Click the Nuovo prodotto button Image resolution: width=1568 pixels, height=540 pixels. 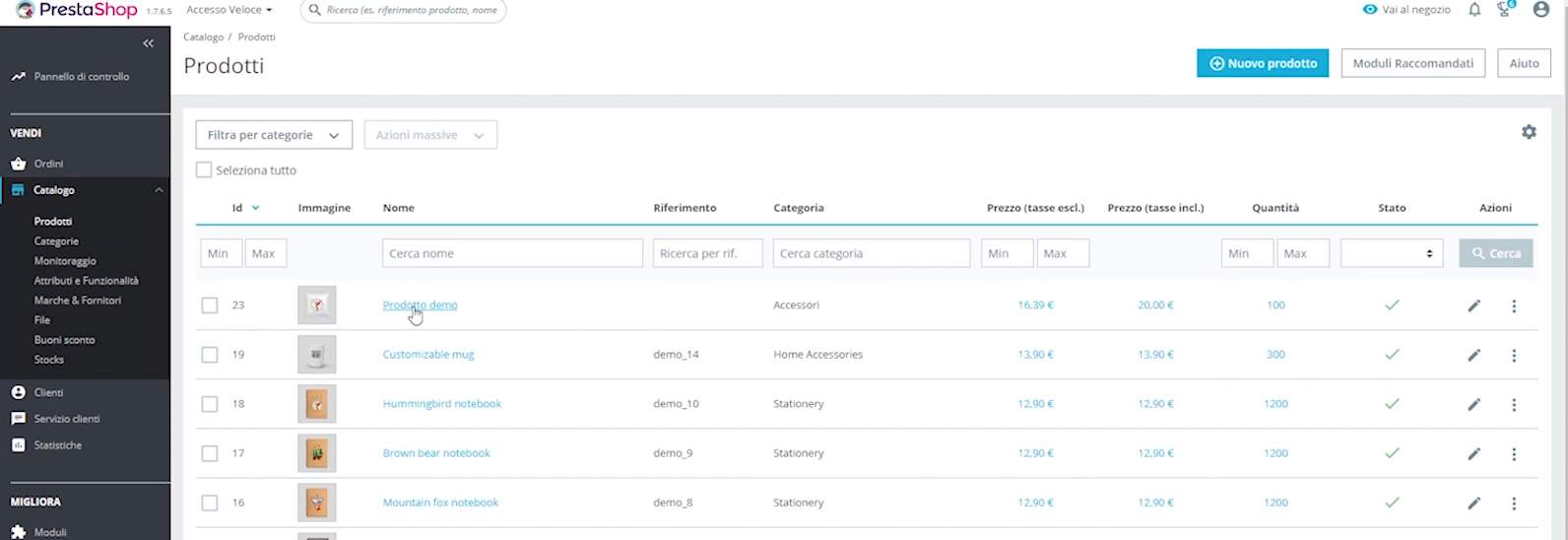click(x=1262, y=63)
